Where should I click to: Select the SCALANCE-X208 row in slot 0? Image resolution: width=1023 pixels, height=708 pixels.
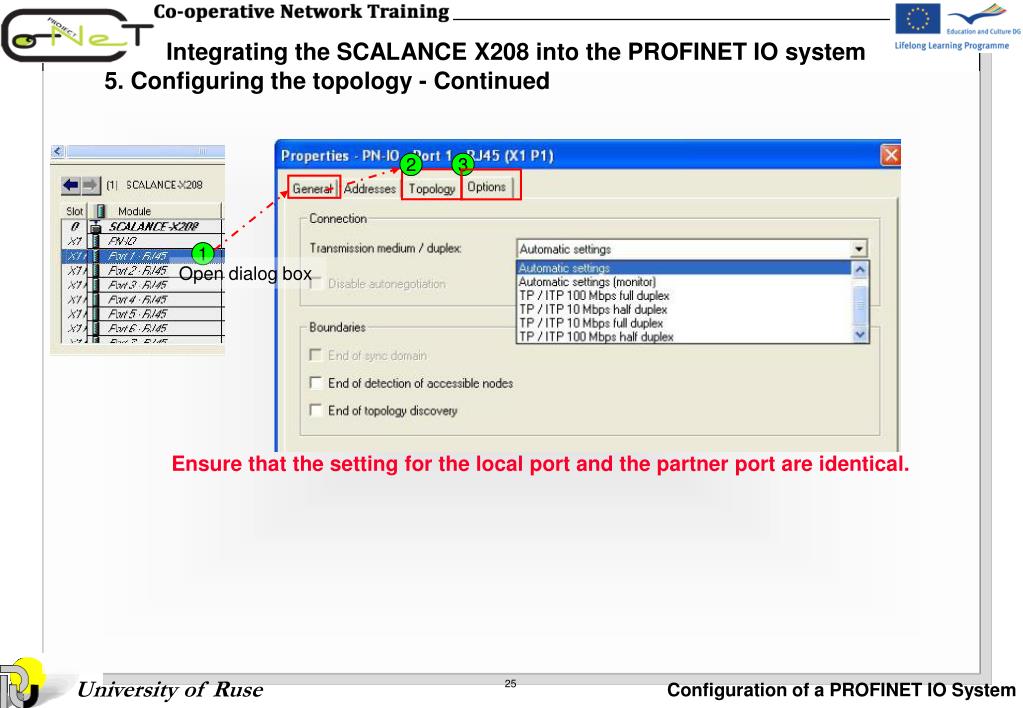(x=142, y=226)
